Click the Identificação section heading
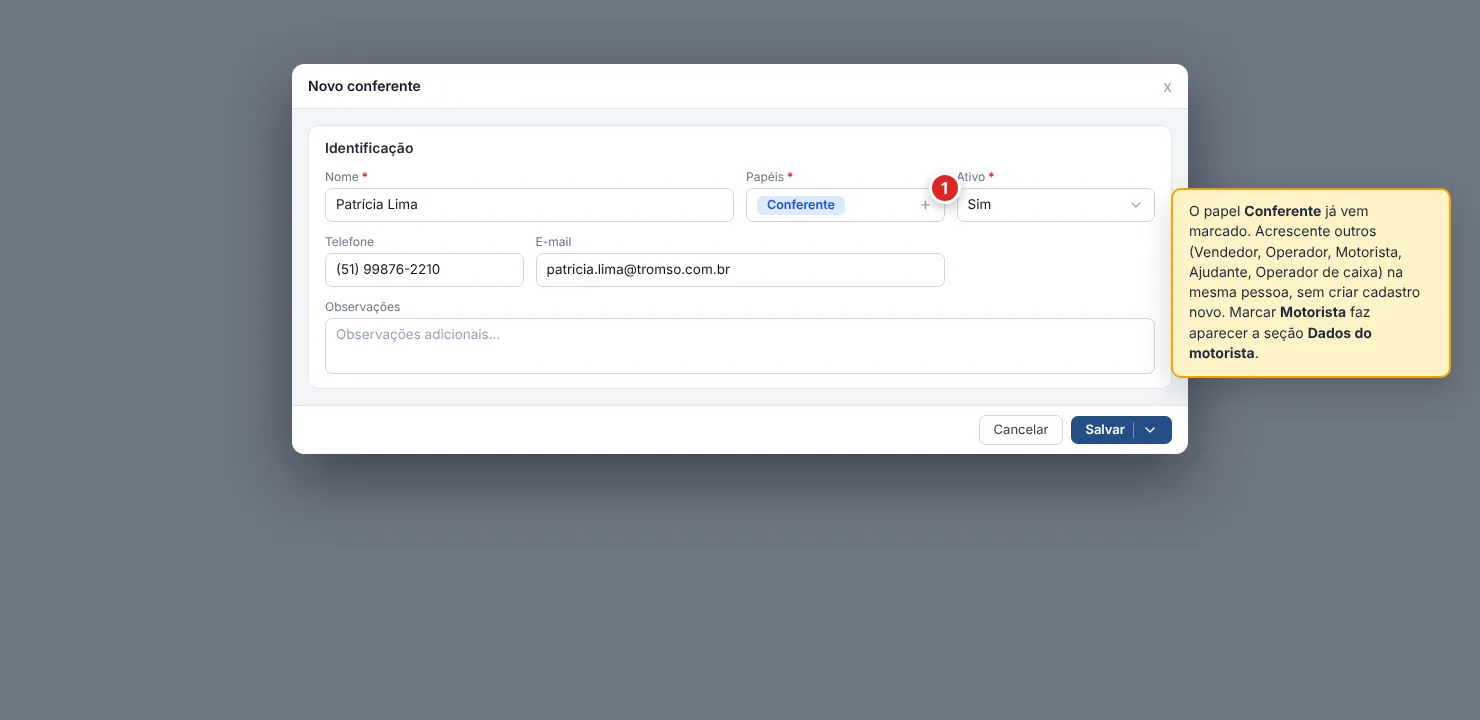The width and height of the screenshot is (1480, 720). [x=369, y=148]
